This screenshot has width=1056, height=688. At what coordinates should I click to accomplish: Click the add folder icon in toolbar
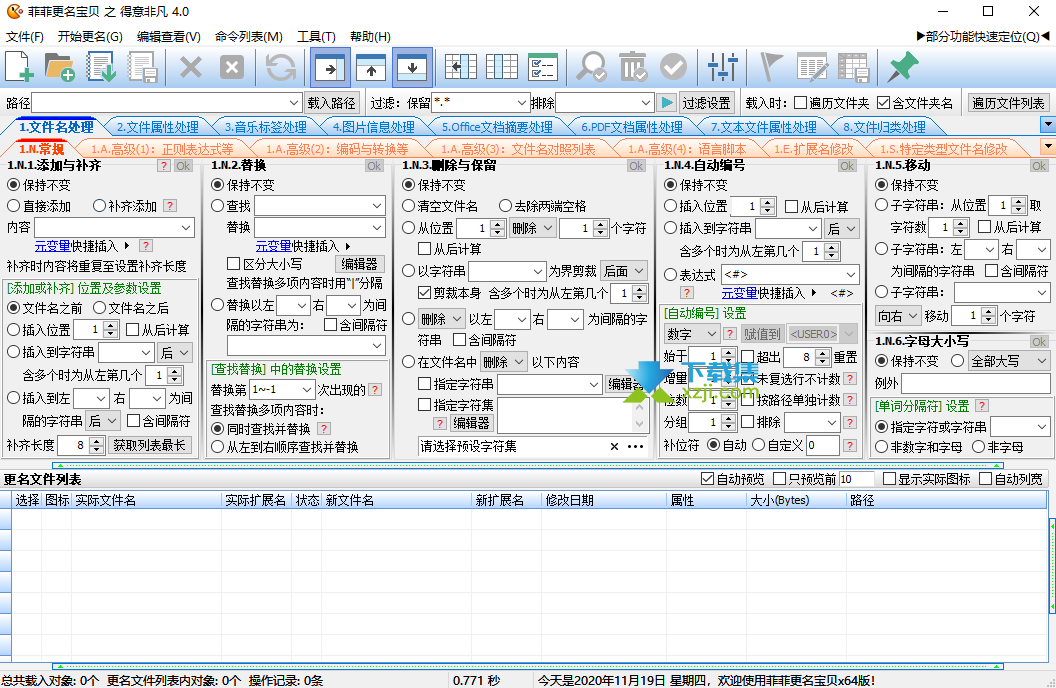[59, 67]
